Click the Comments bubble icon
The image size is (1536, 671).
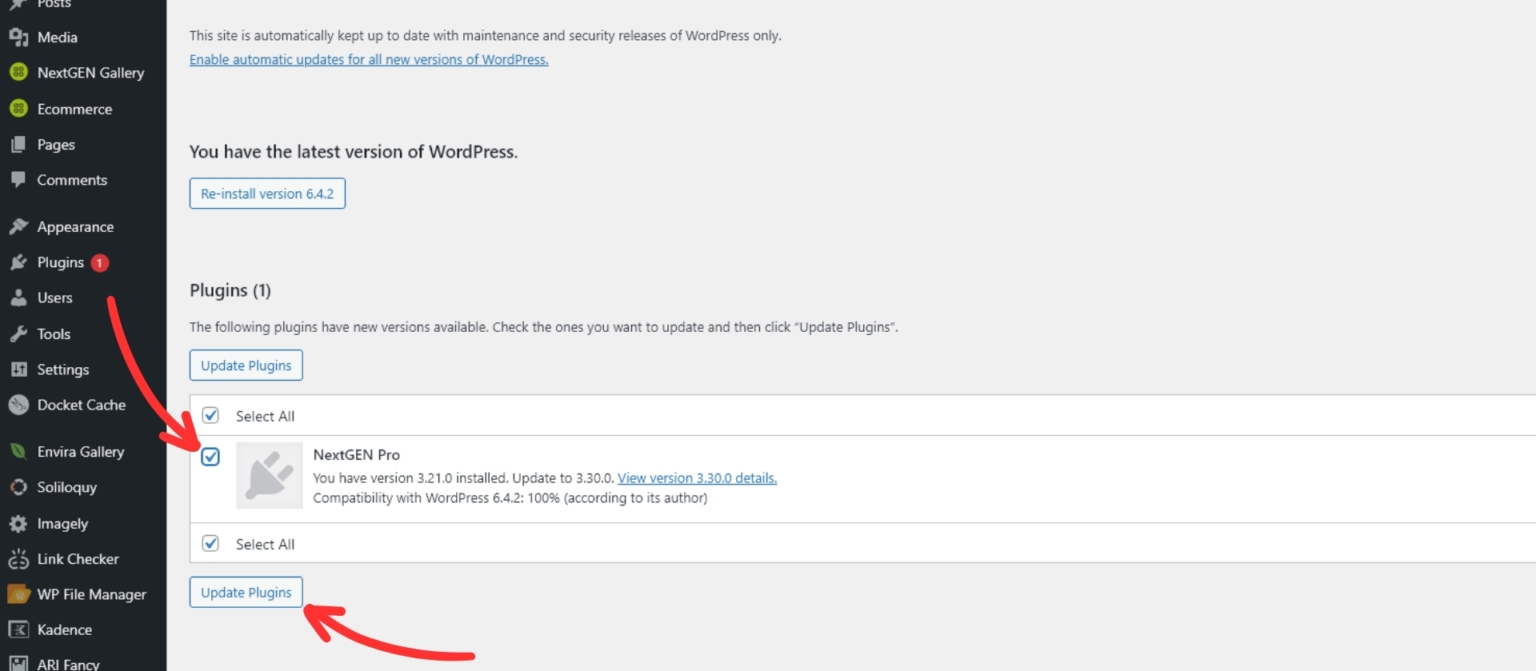click(18, 180)
